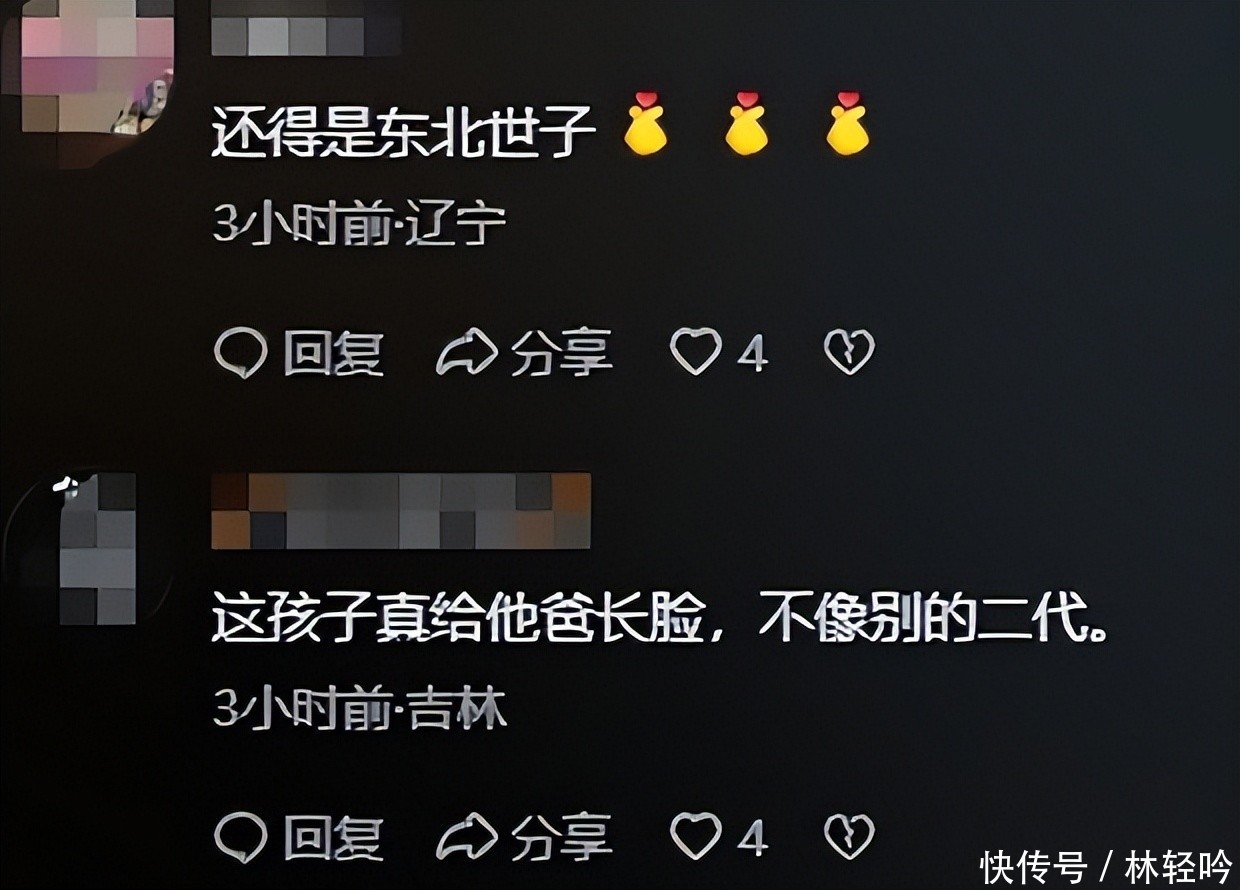Dislike the 吉林 comment via the broken heart icon

click(849, 836)
